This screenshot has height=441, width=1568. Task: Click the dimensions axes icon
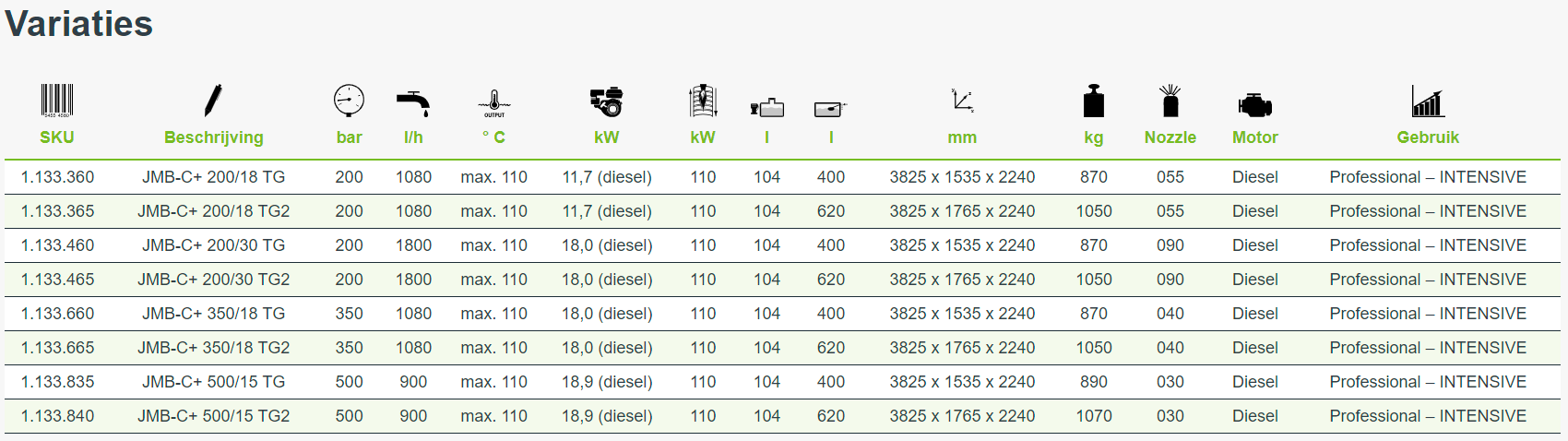pos(962,101)
